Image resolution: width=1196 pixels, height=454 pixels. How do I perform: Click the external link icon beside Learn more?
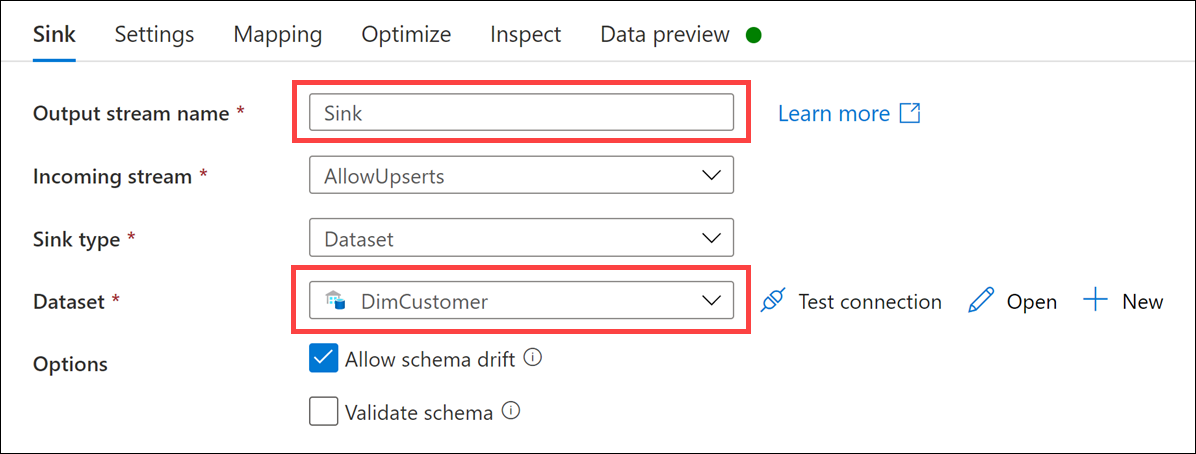911,114
